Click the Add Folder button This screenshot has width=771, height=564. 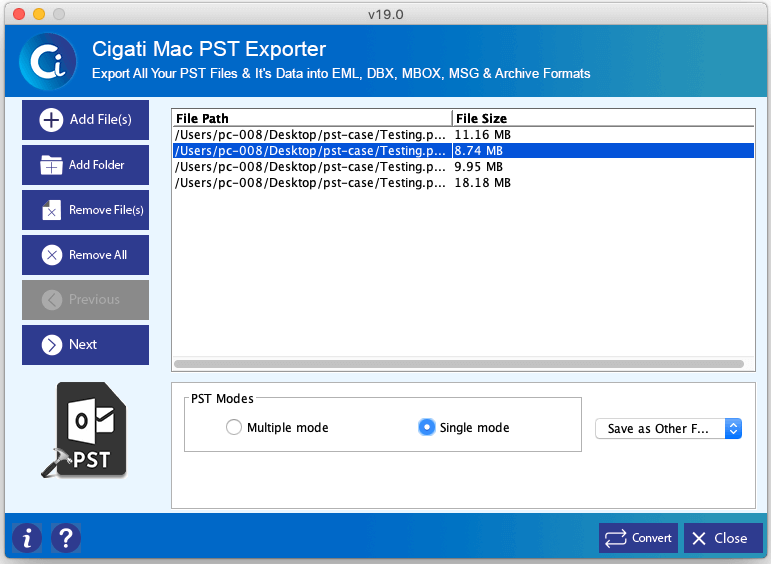85,165
